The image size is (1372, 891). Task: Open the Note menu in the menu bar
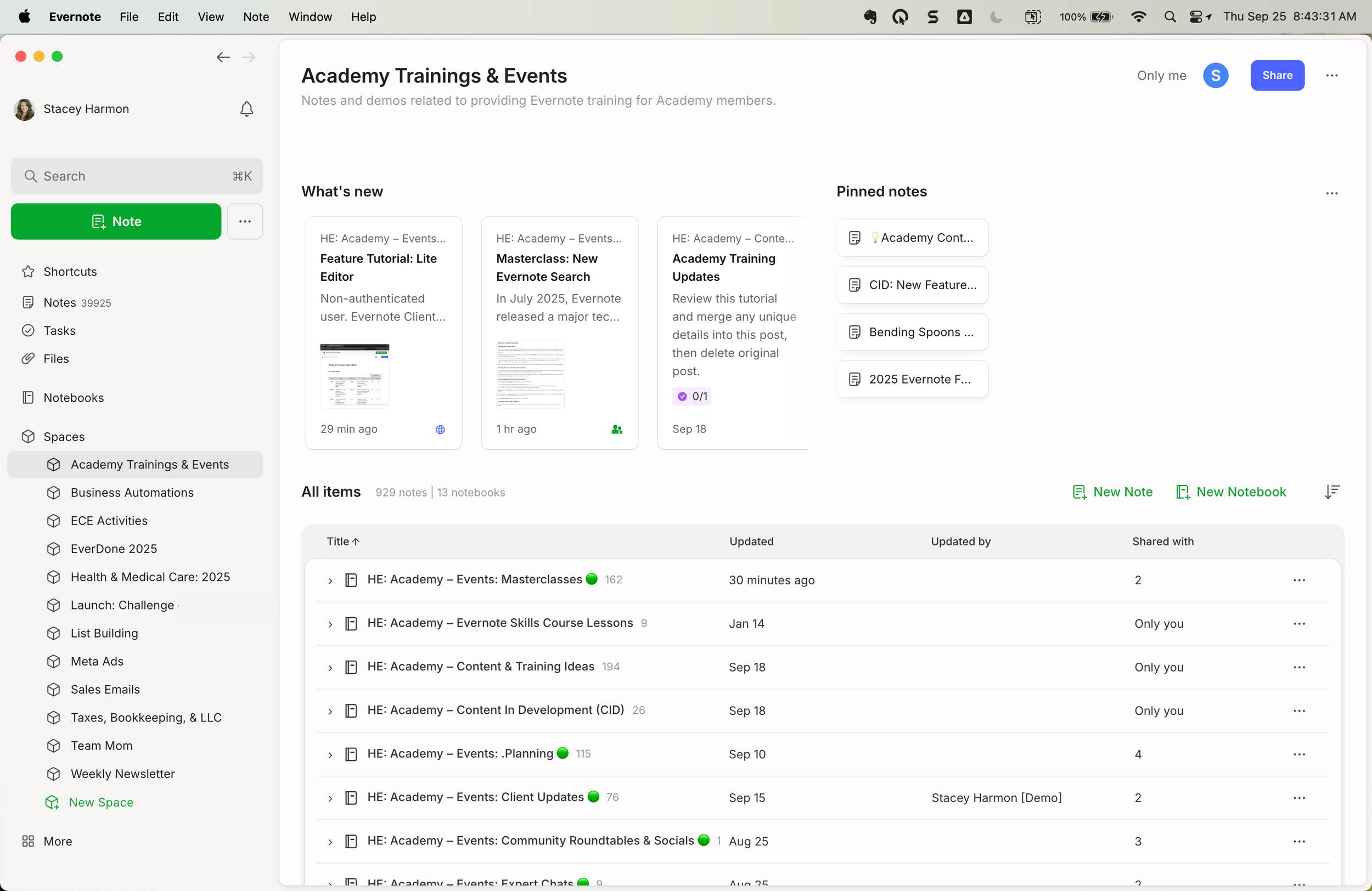[x=256, y=16]
